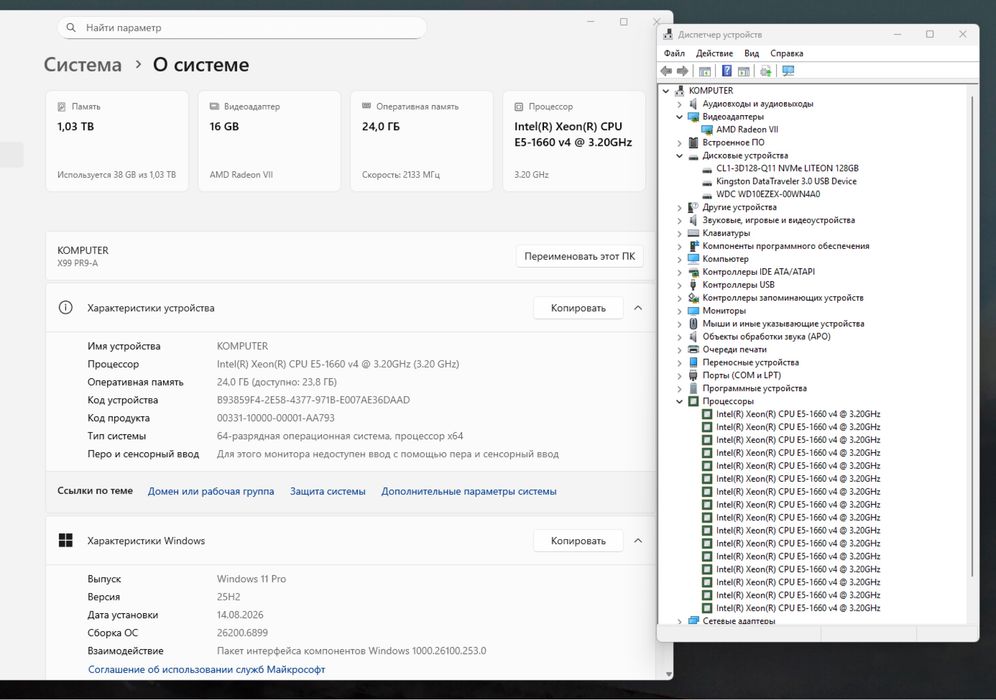Click the Back arrow in Device Manager toolbar
This screenshot has height=700, width=996.
666,71
